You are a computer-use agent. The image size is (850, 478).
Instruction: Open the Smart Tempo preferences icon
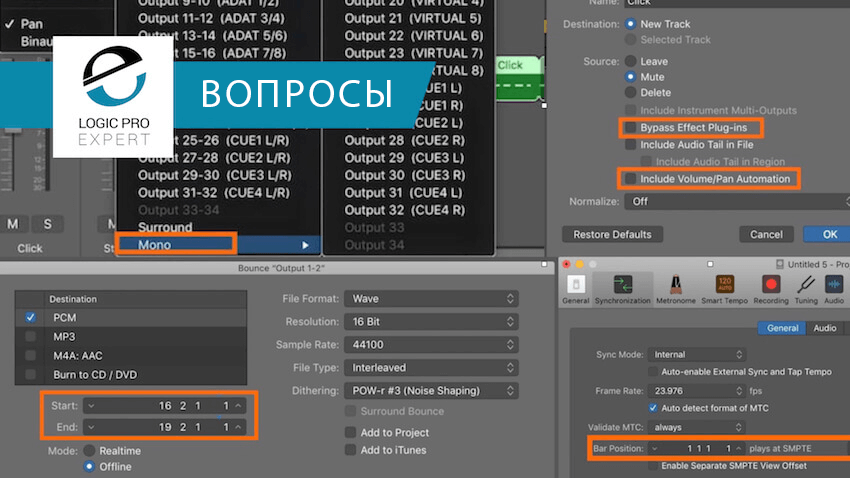724,289
